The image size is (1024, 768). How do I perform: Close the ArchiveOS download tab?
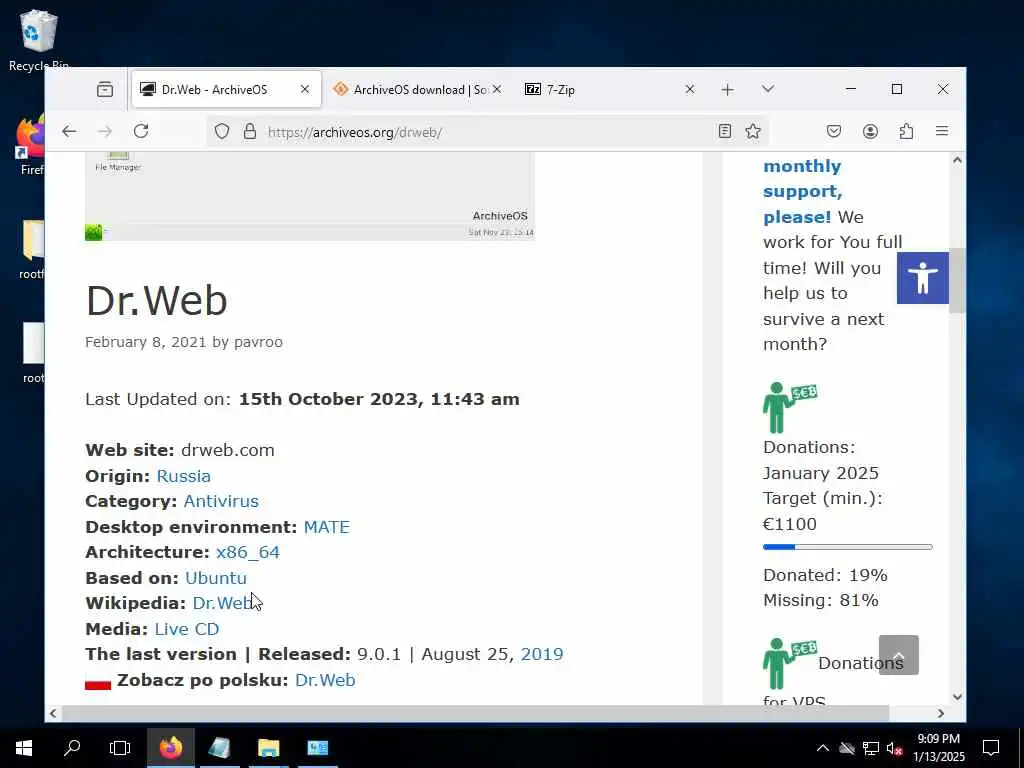[x=497, y=89]
